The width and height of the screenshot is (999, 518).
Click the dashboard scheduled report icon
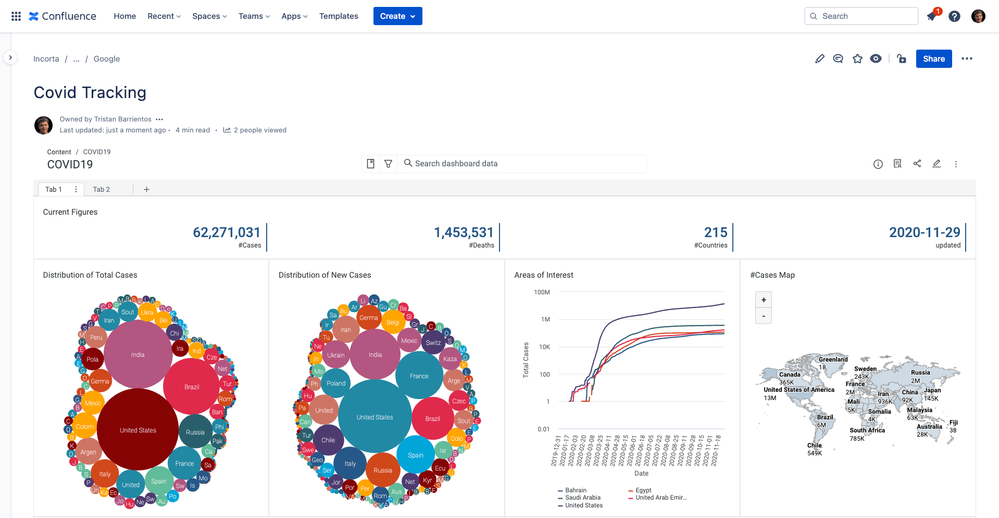point(897,164)
